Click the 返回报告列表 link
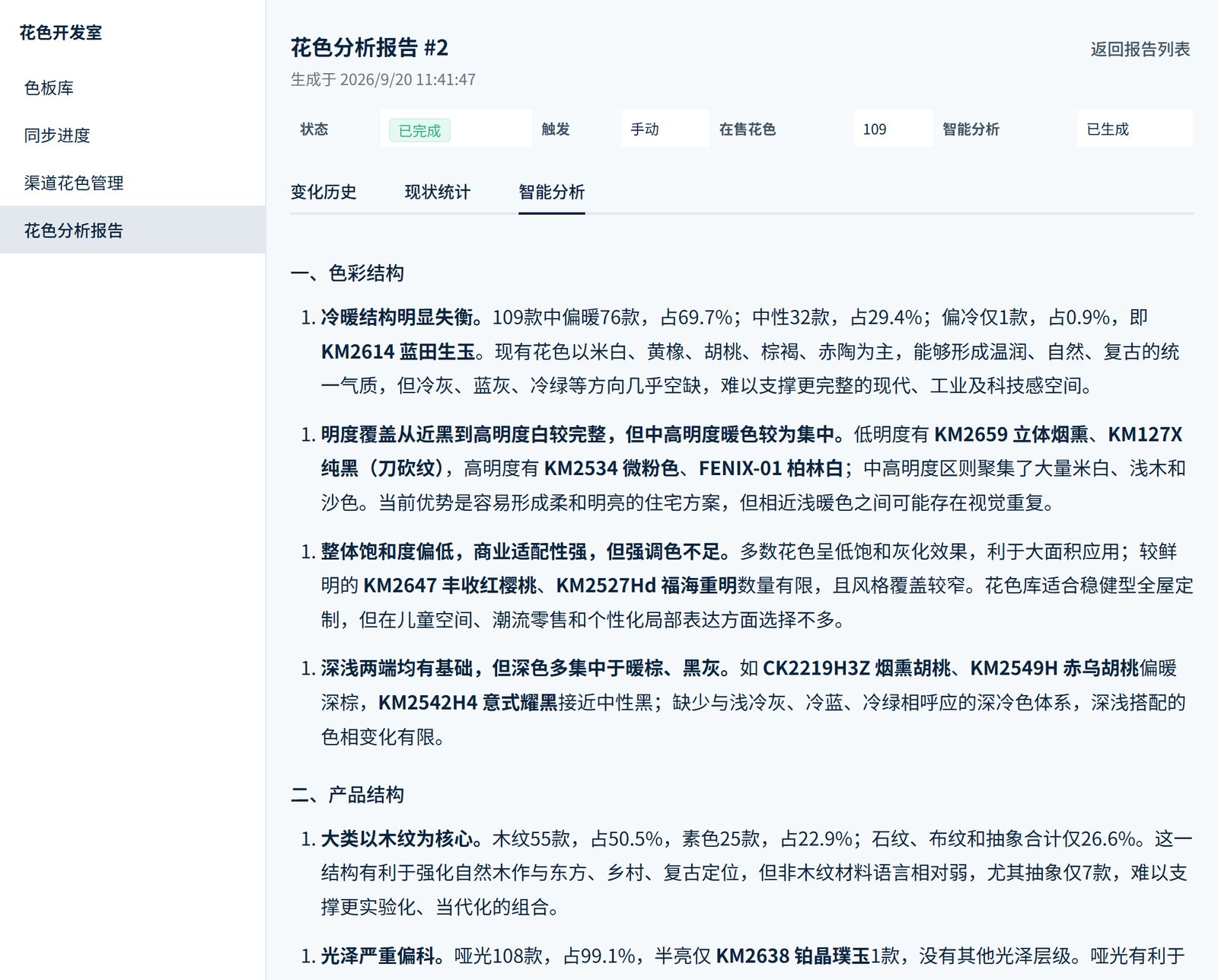The height and width of the screenshot is (980, 1218). [x=1140, y=49]
